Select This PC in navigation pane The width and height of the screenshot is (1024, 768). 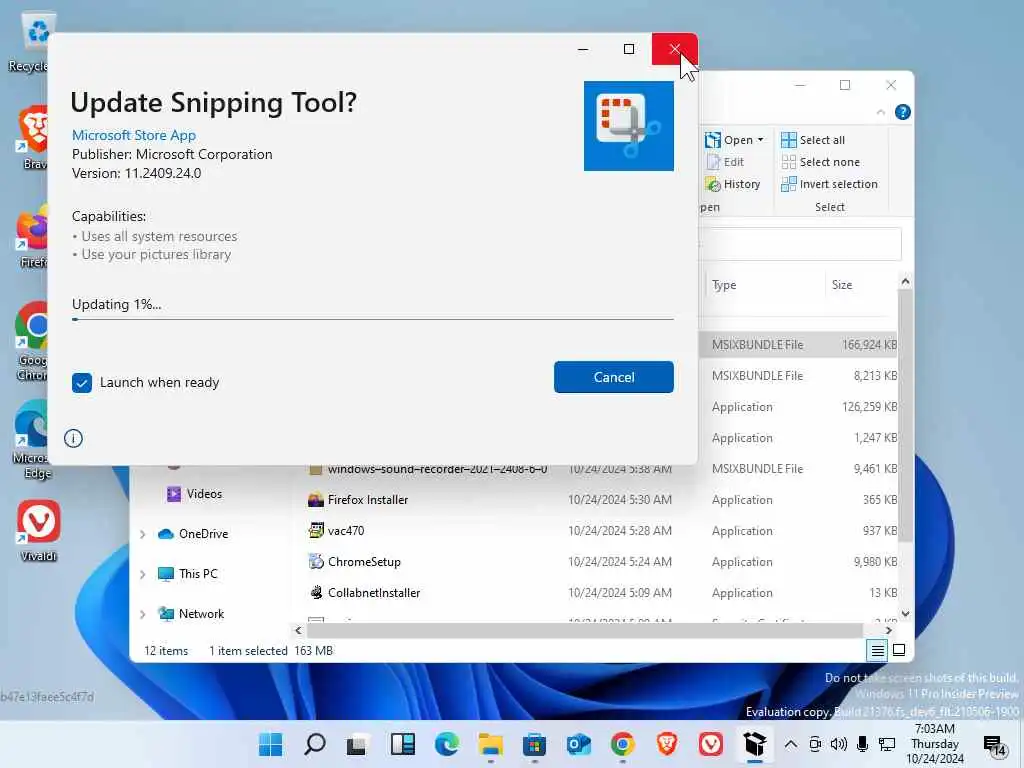tap(188, 573)
